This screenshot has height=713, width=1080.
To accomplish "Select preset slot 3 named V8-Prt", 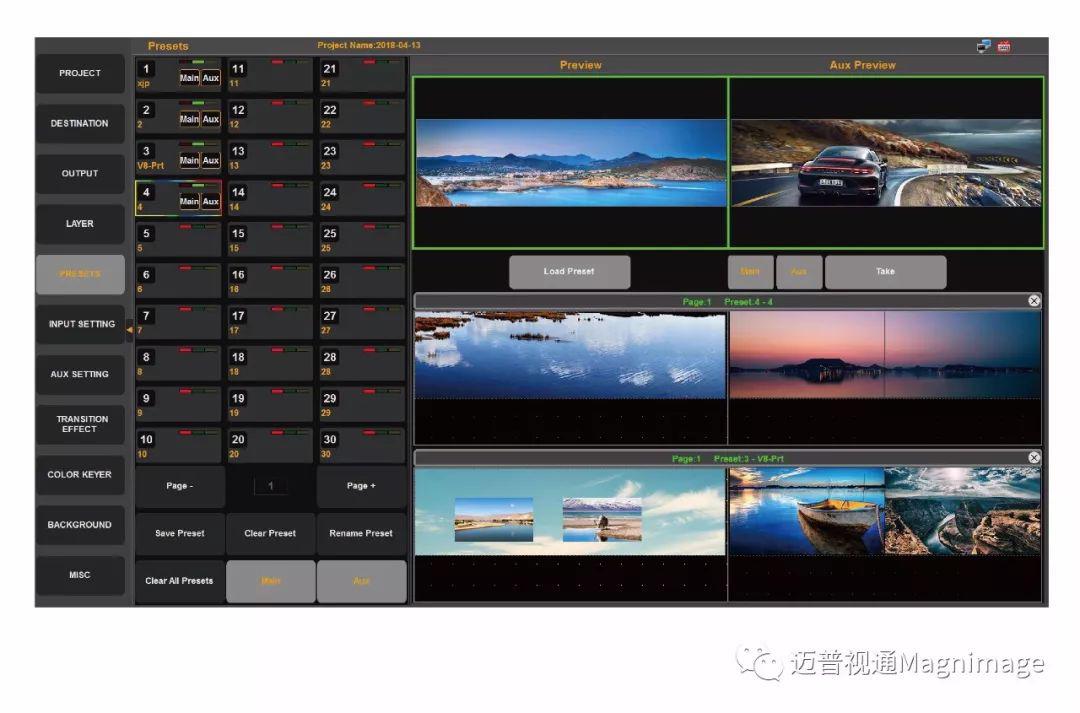I will tap(155, 158).
